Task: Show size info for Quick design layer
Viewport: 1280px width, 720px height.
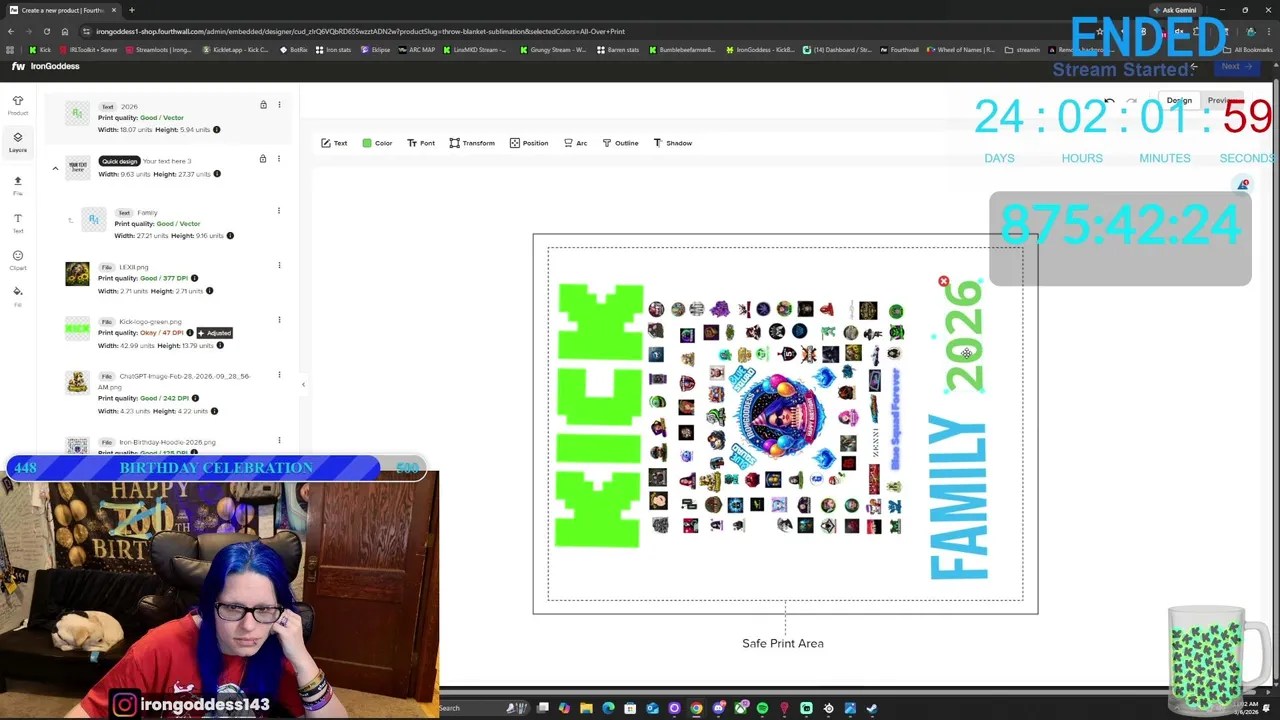Action: pos(217,174)
